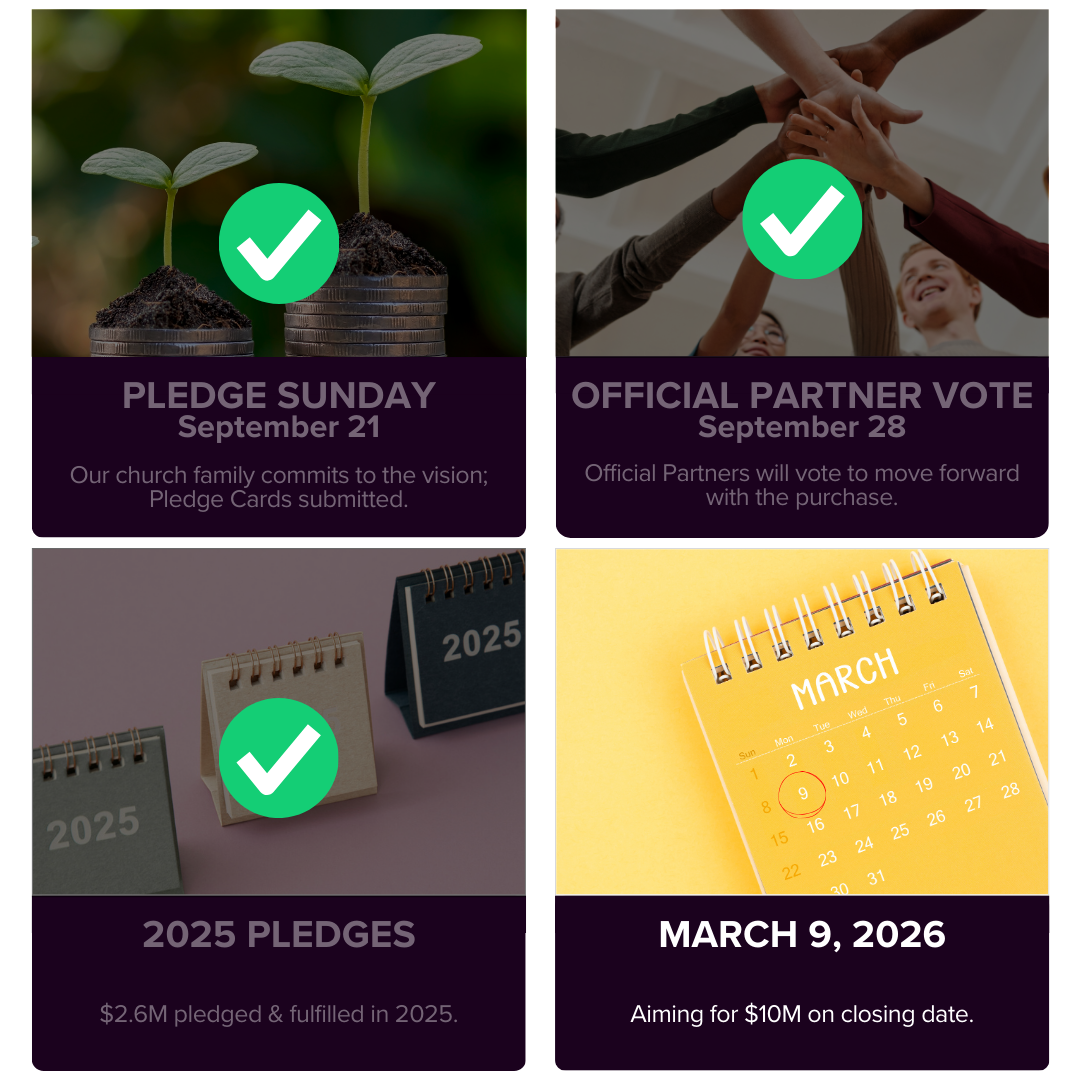Click the smiling man in the hands photo
This screenshot has height=1080, width=1080.
tap(935, 290)
